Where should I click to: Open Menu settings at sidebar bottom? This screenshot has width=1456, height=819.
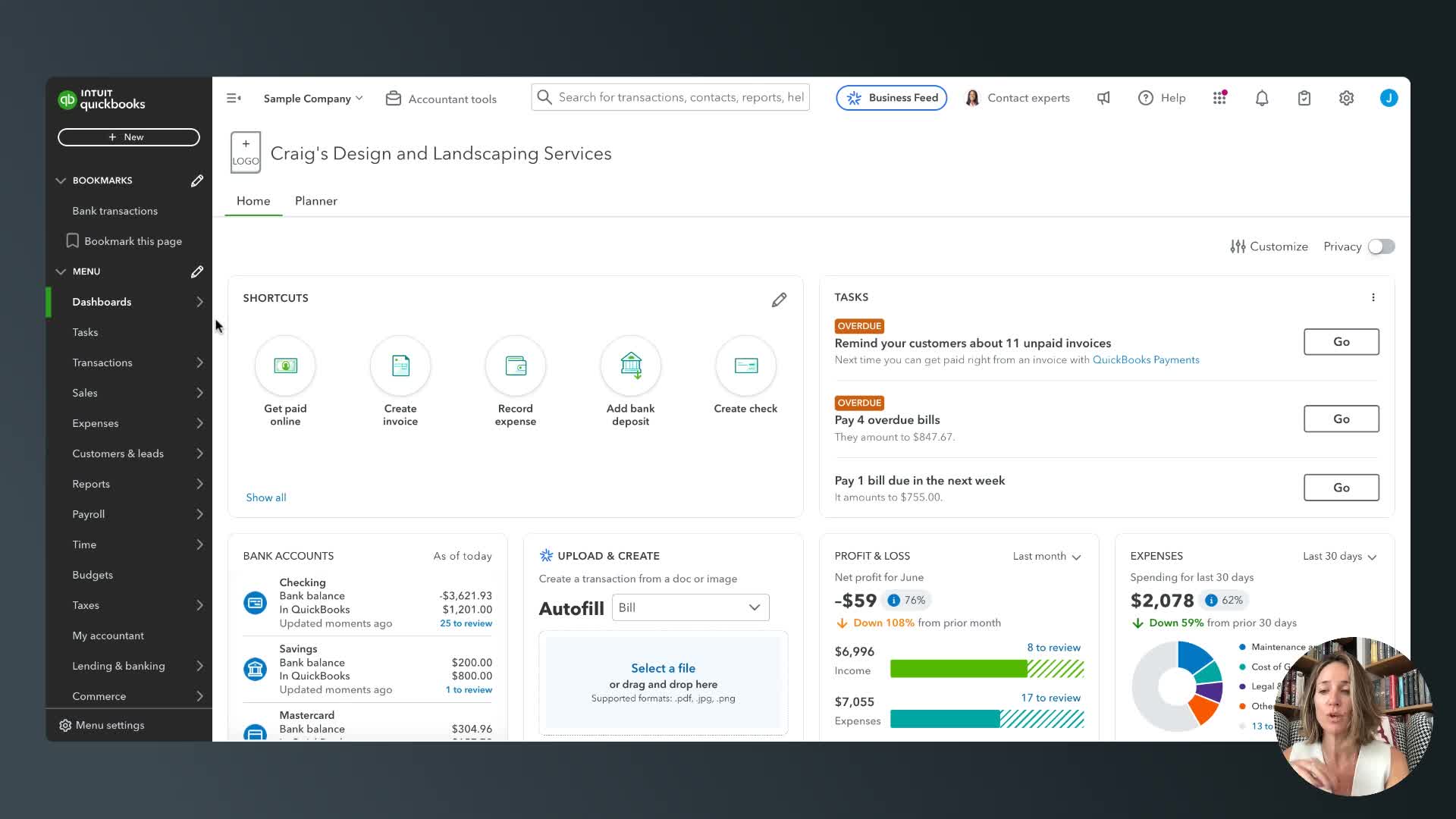click(x=102, y=726)
